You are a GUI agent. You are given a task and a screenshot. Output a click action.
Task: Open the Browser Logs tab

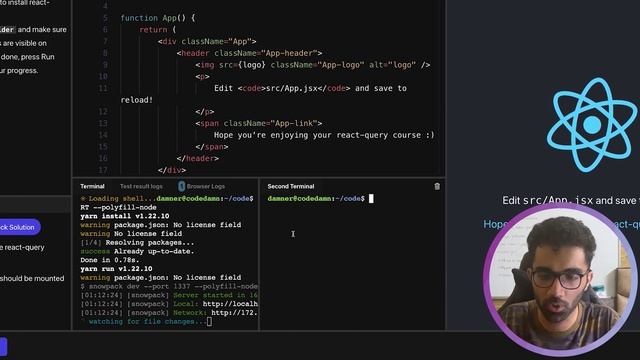point(206,187)
